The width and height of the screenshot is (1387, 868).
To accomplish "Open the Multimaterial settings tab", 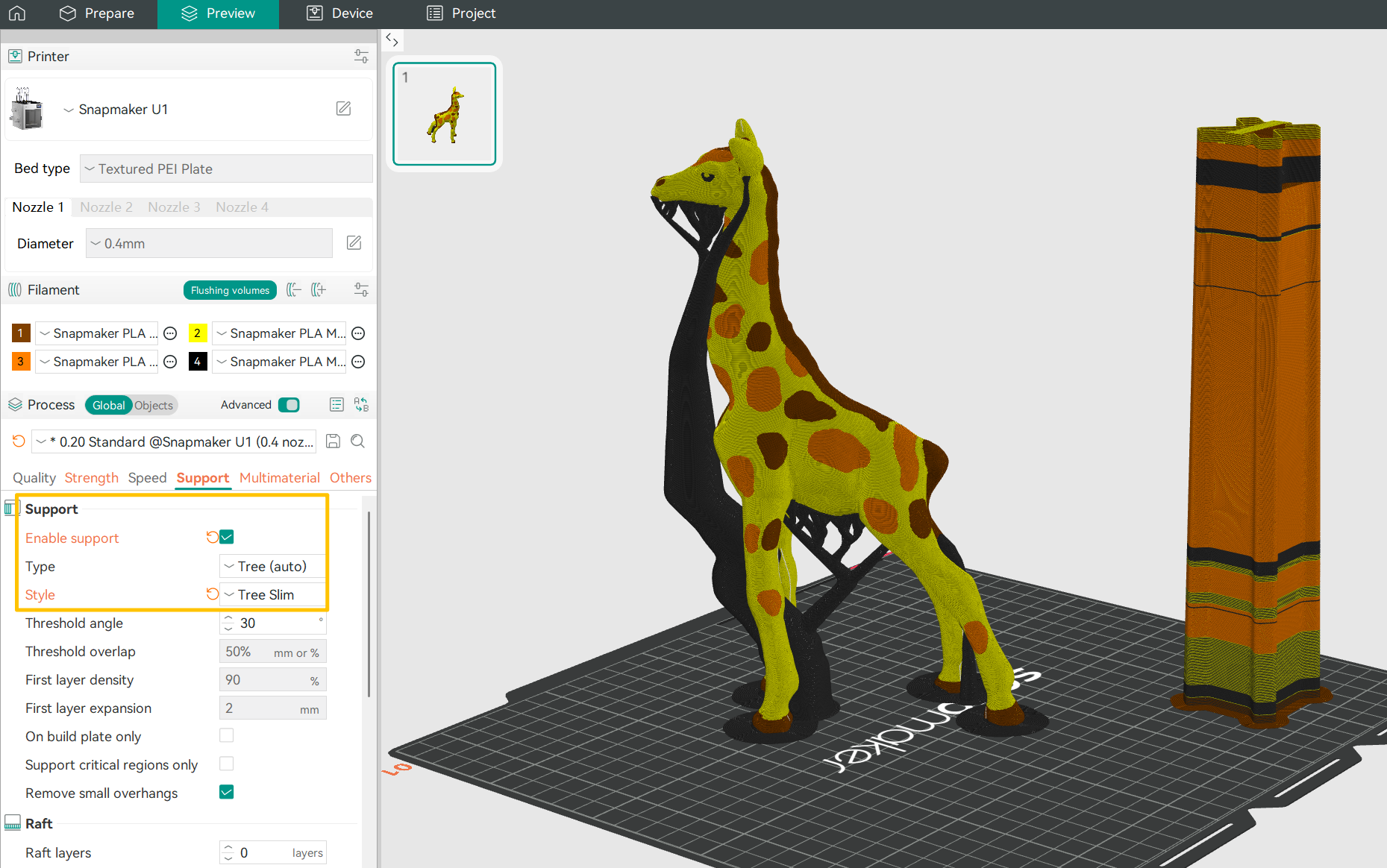I will [x=279, y=478].
